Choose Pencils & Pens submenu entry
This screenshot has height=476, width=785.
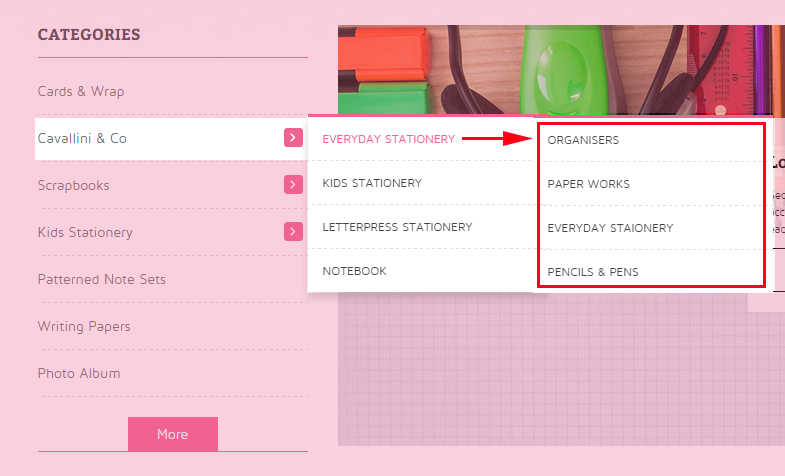tap(593, 272)
